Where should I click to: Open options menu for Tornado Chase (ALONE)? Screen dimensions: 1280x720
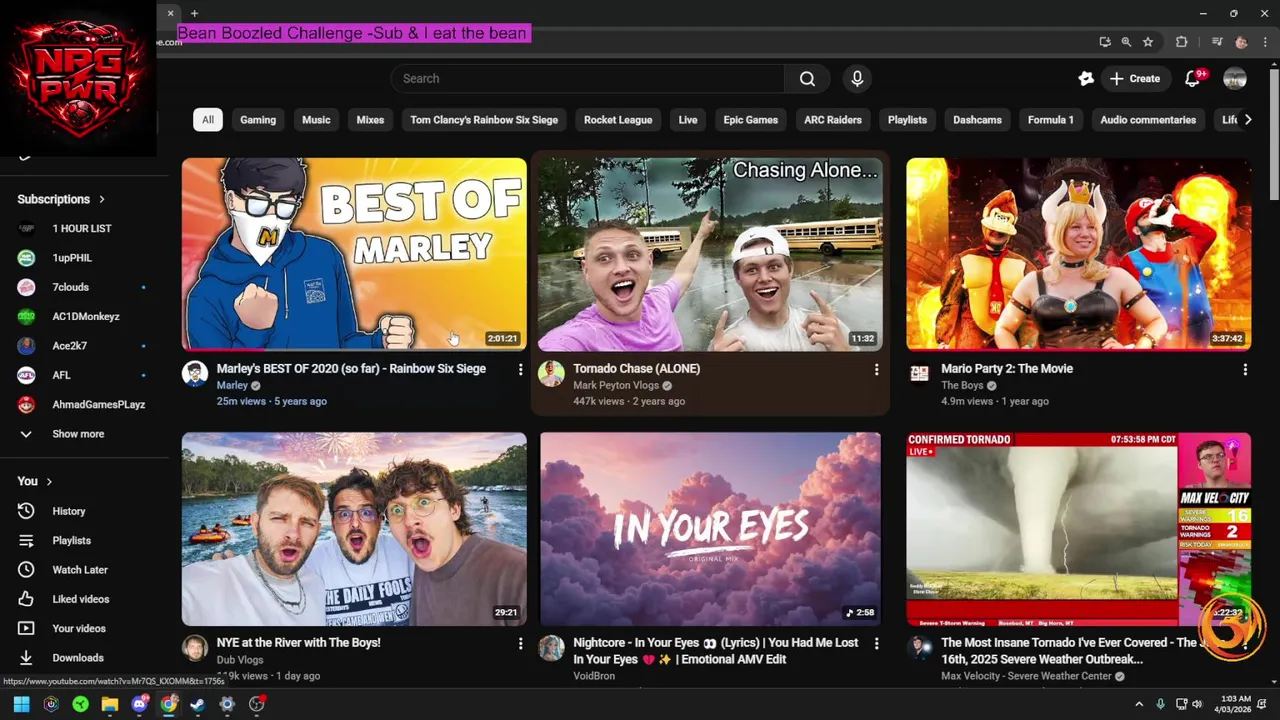tap(876, 370)
